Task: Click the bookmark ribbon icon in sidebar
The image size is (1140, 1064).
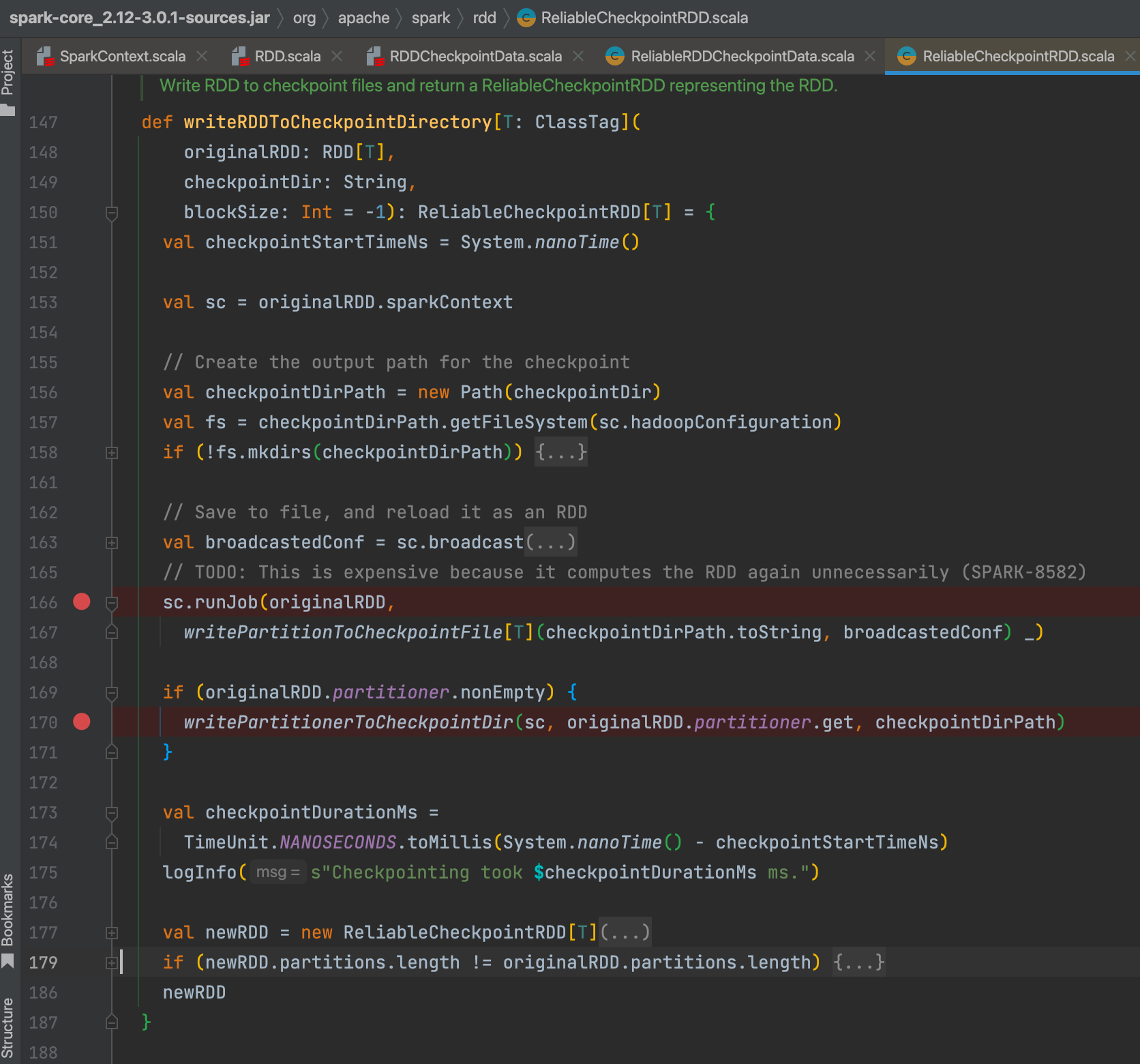Action: pos(7,961)
